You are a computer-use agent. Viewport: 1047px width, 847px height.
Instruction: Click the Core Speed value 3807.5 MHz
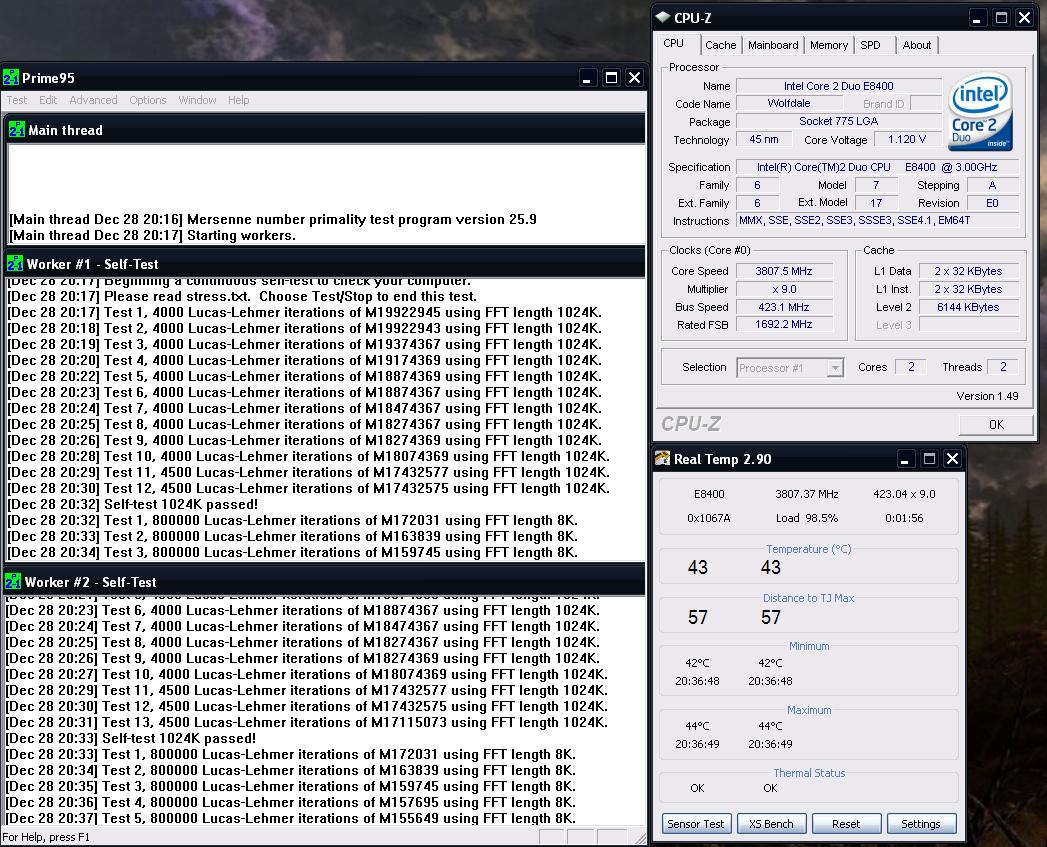(x=784, y=271)
